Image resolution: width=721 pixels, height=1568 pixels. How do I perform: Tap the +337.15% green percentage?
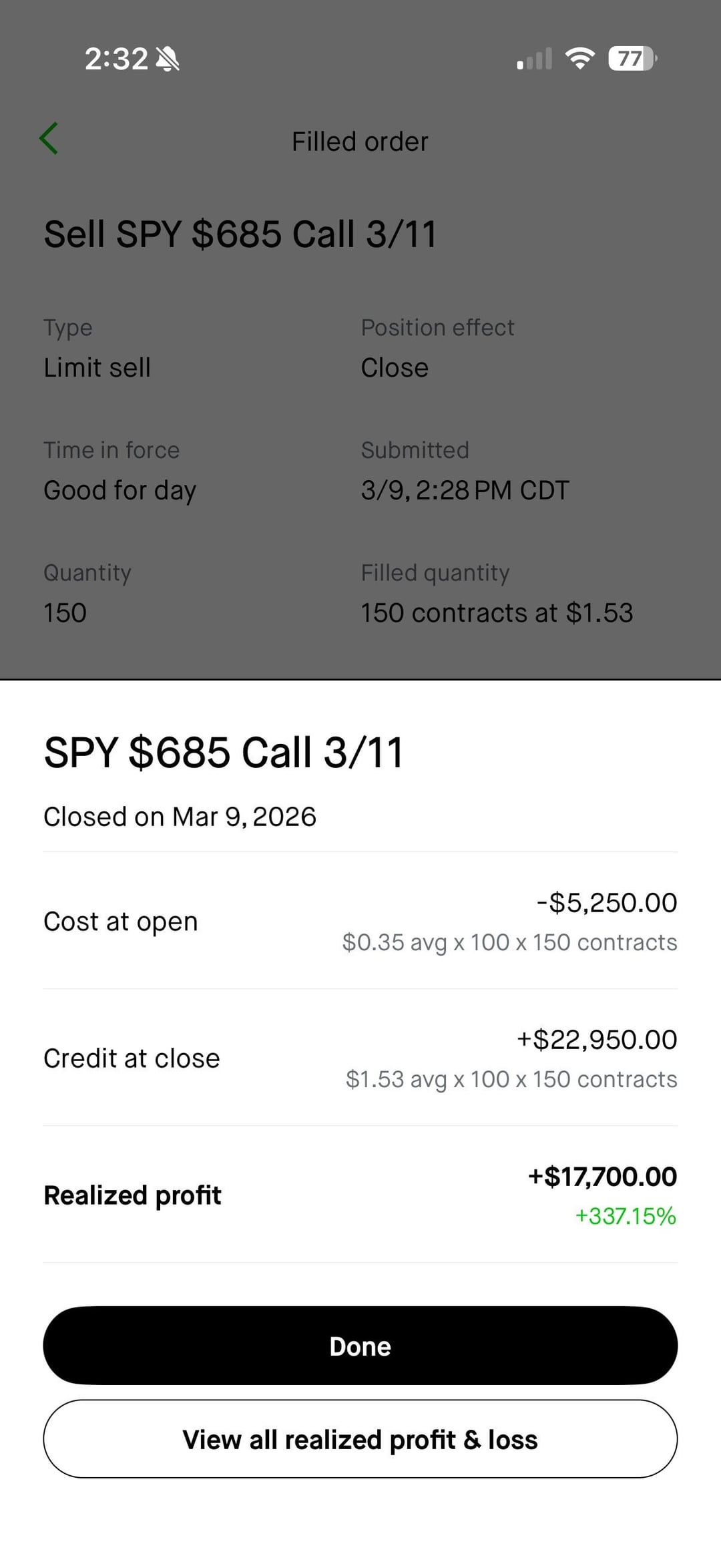click(x=626, y=1216)
